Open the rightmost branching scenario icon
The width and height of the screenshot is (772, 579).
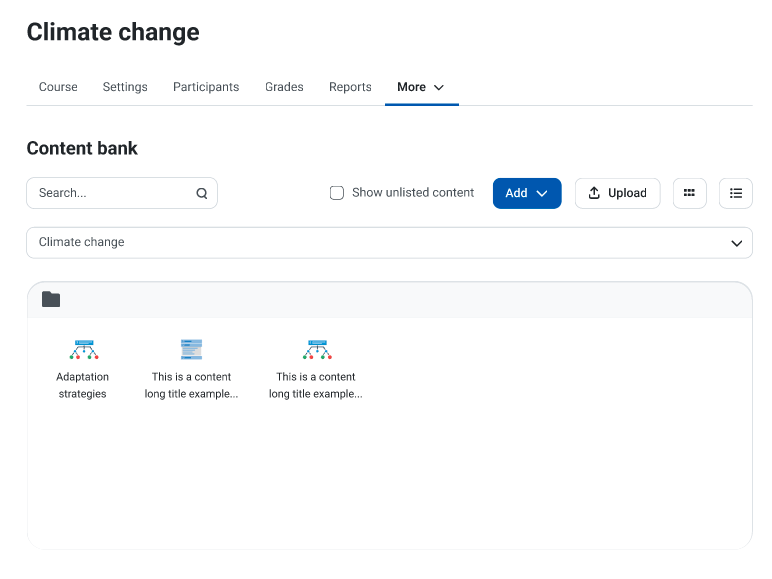317,350
